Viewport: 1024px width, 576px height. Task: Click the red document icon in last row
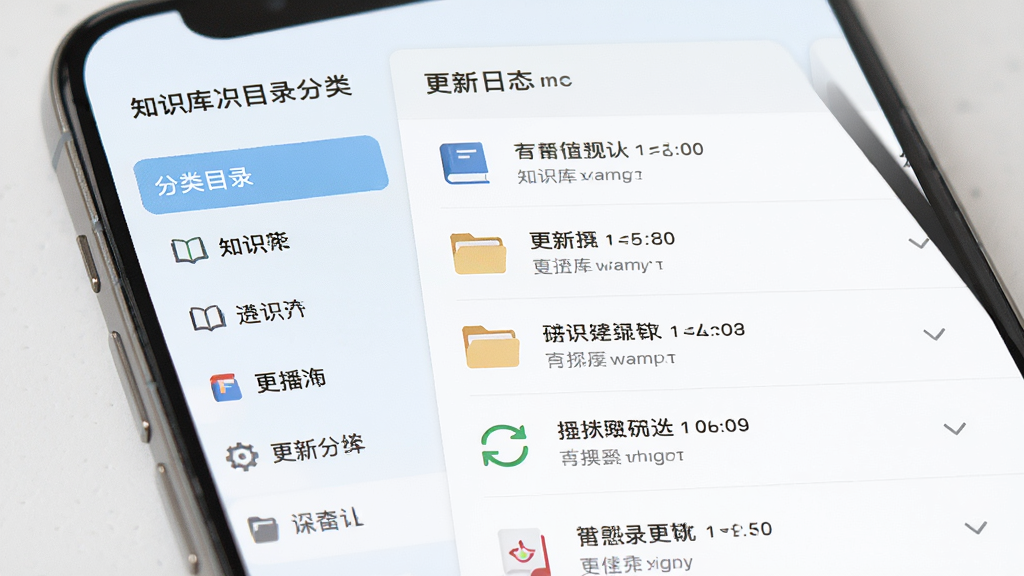coord(522,552)
